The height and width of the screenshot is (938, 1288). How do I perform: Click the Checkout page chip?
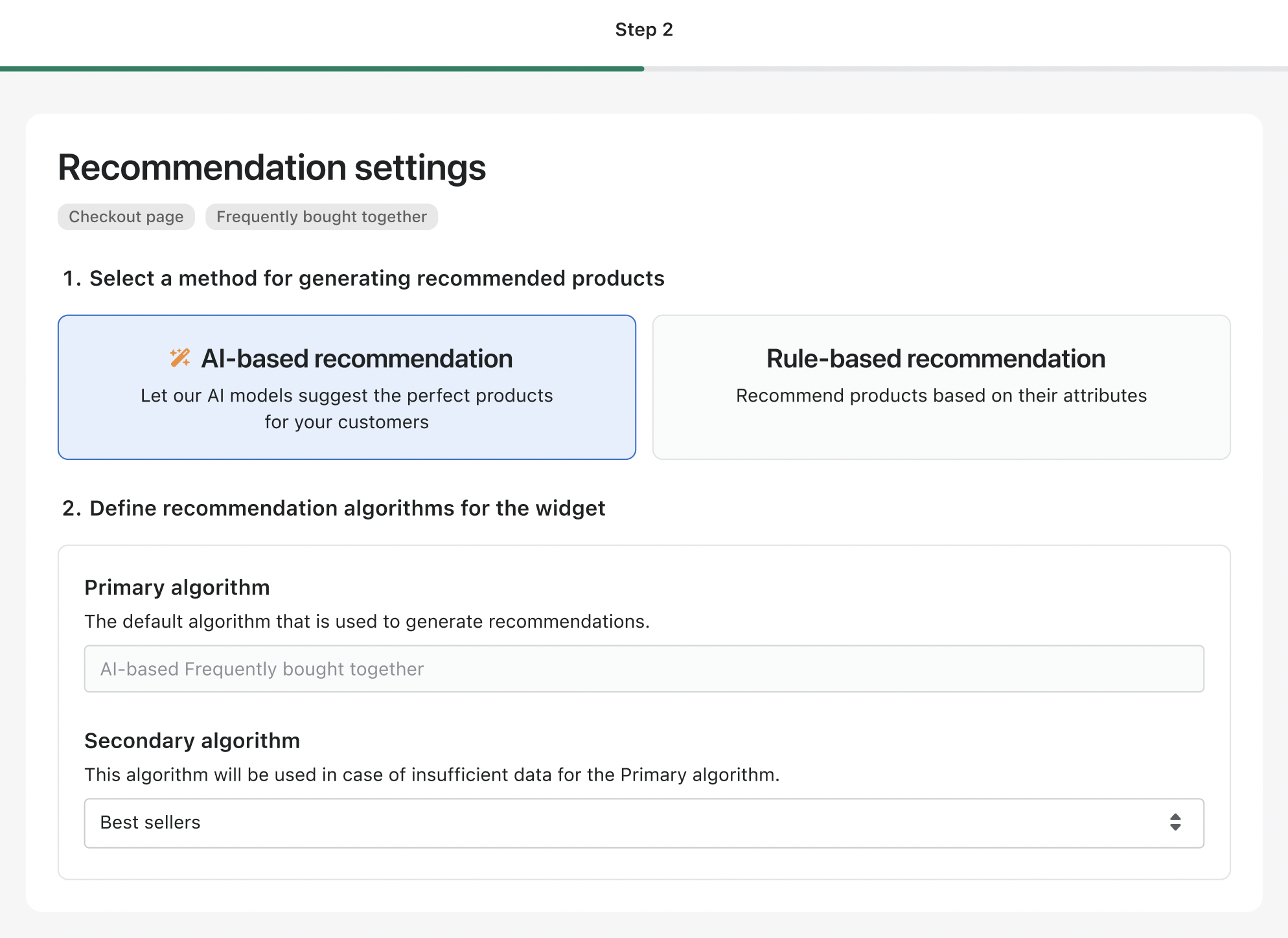(x=126, y=216)
